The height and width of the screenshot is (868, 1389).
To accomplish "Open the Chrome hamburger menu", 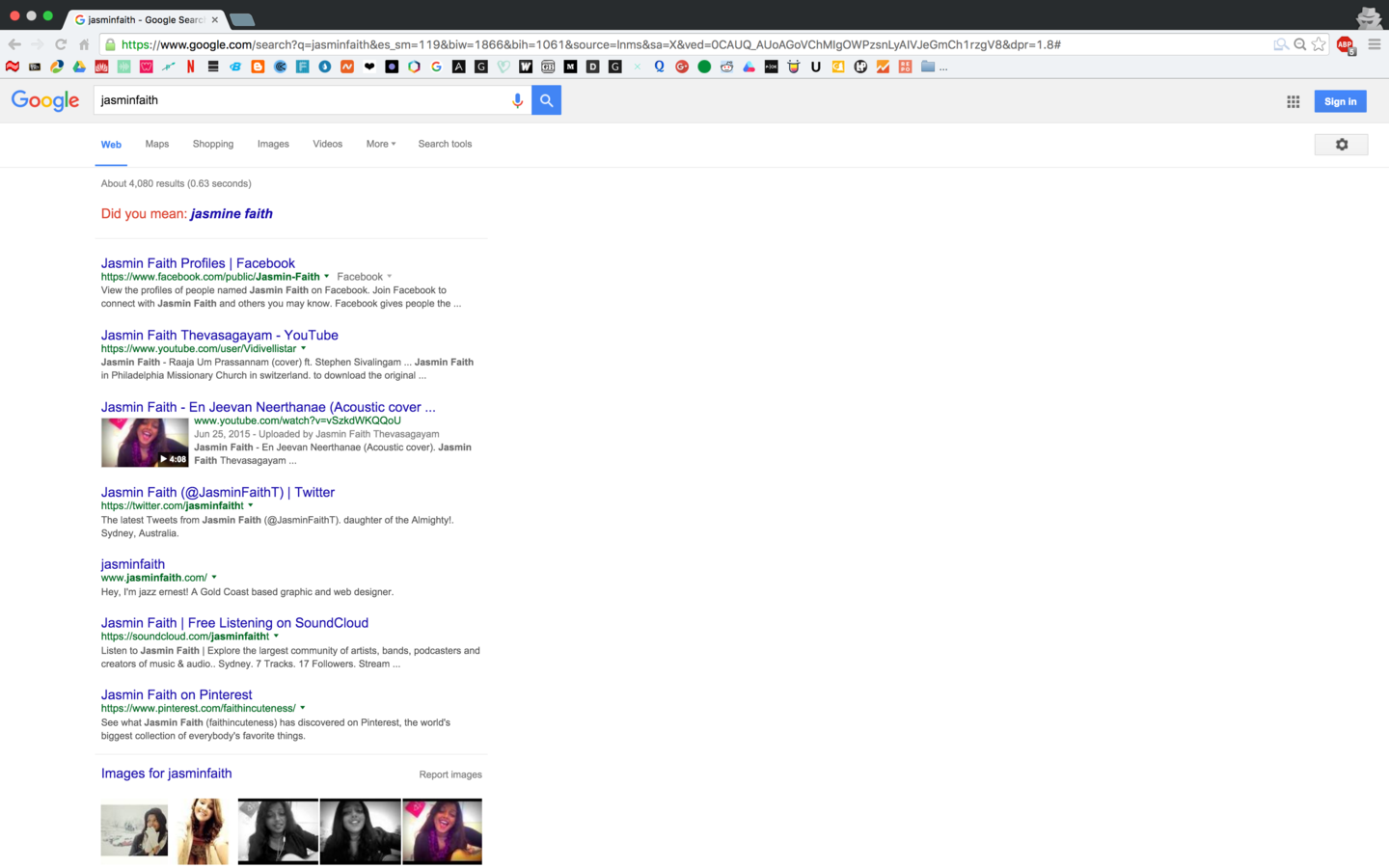I will [1375, 44].
